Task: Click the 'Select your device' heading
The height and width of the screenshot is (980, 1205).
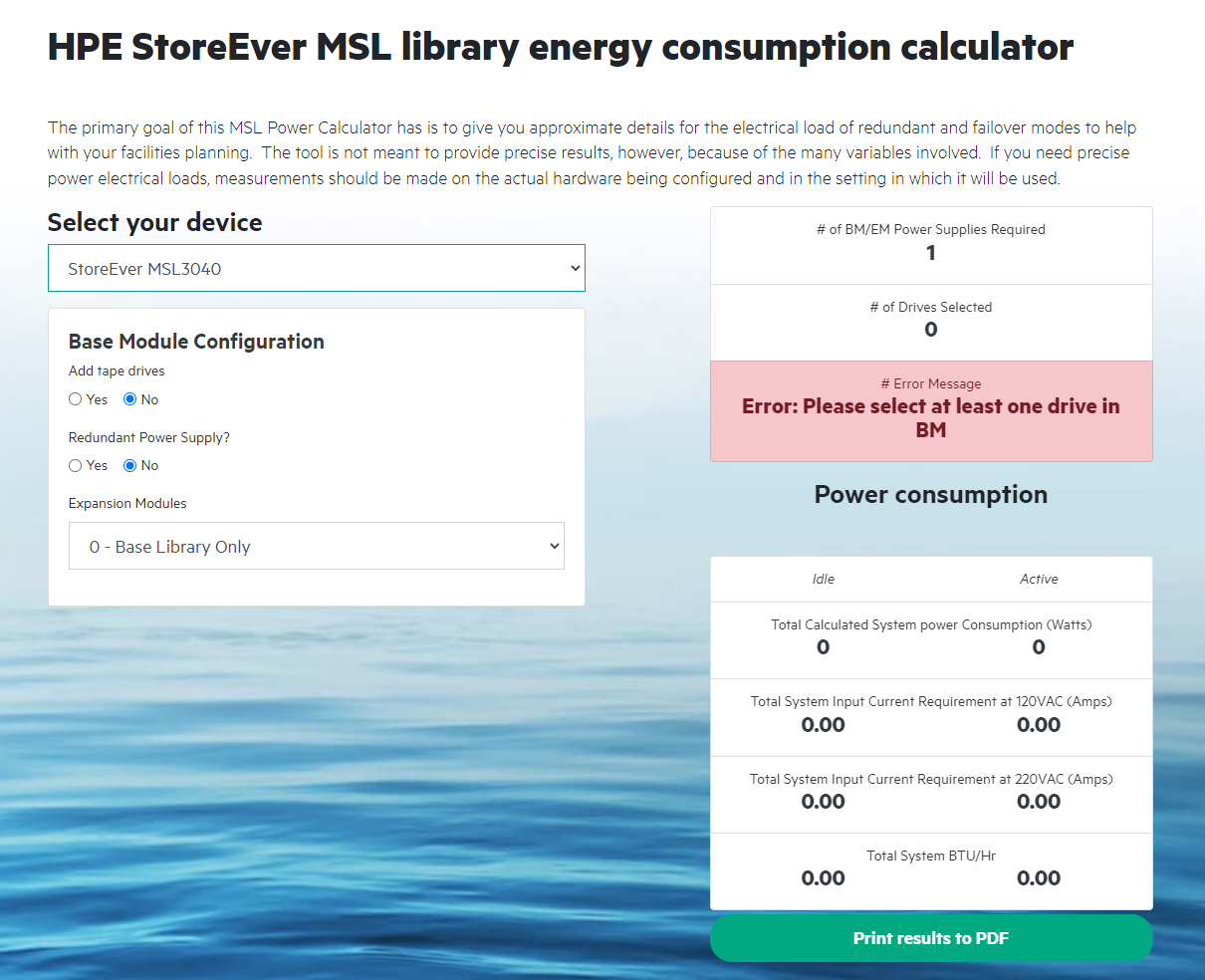Action: pos(155,222)
